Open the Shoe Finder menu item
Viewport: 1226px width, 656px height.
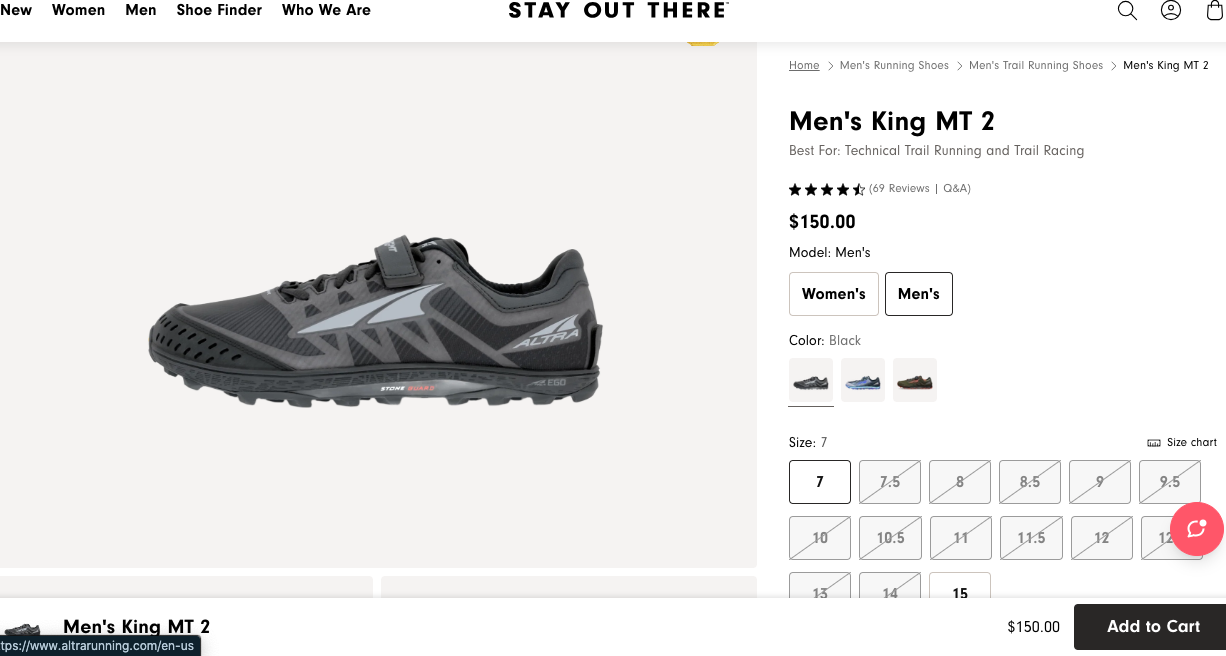pos(219,10)
